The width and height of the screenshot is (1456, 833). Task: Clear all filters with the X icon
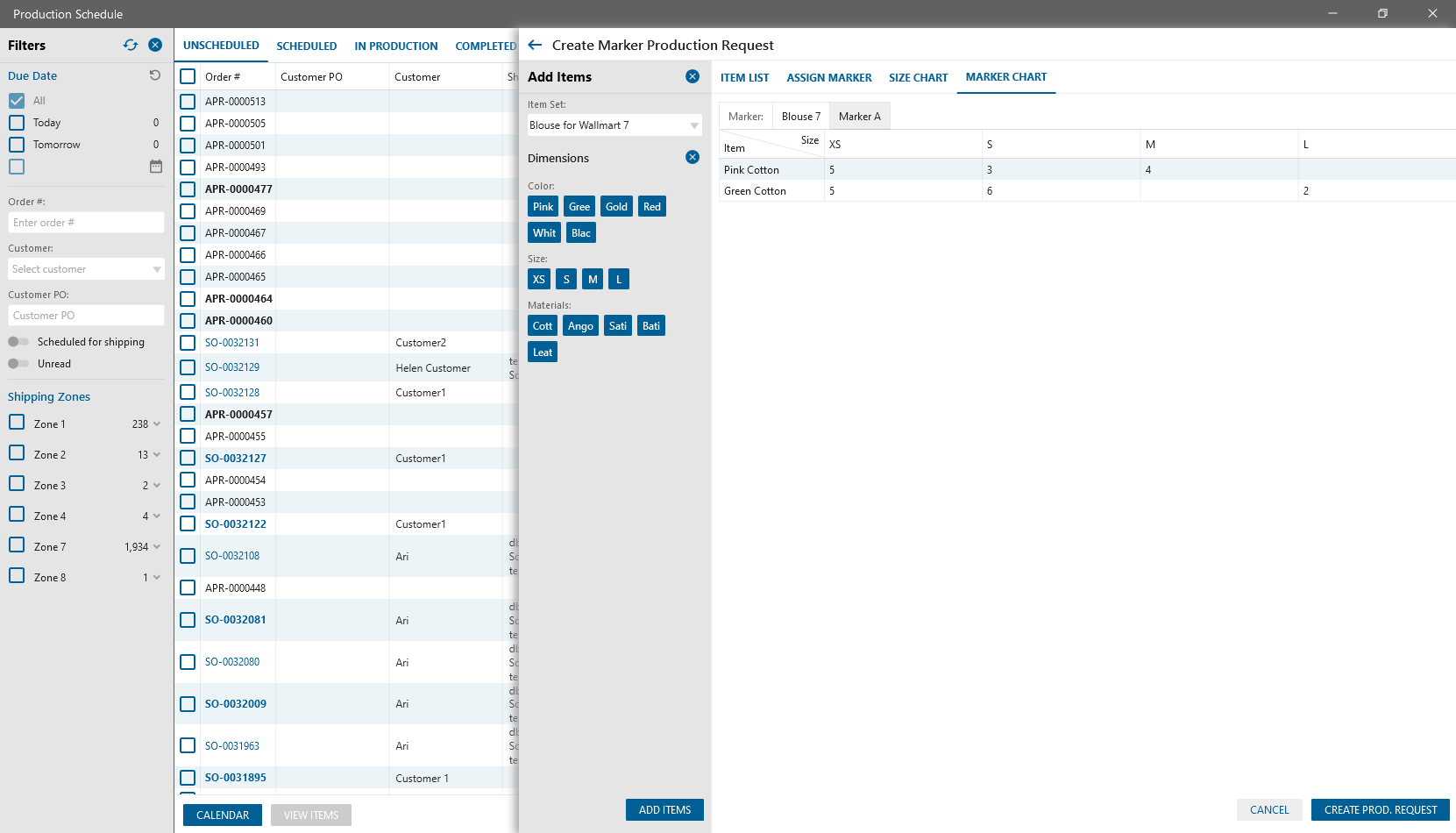click(x=155, y=45)
